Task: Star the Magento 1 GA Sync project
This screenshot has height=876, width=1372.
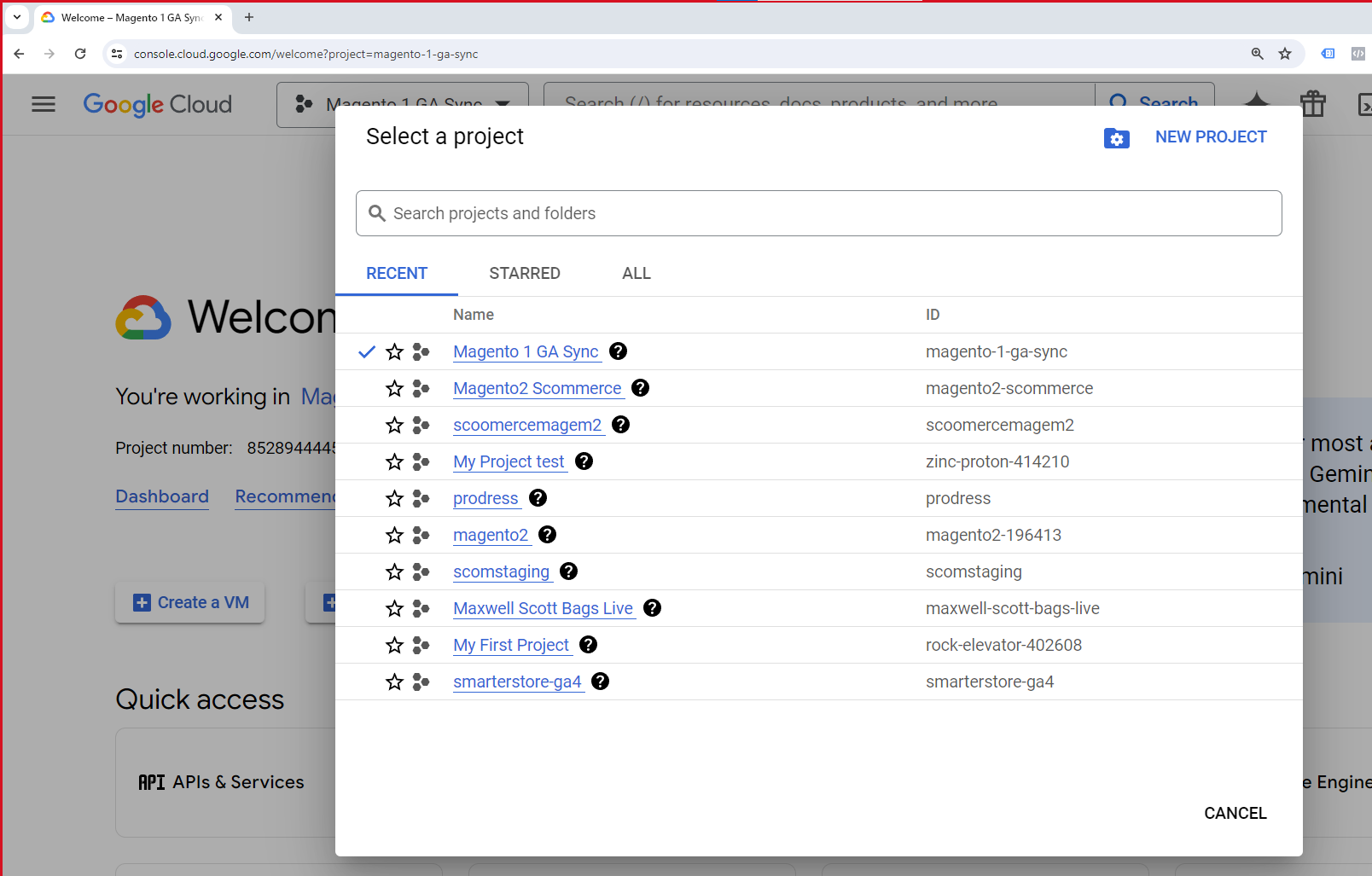Action: (394, 351)
